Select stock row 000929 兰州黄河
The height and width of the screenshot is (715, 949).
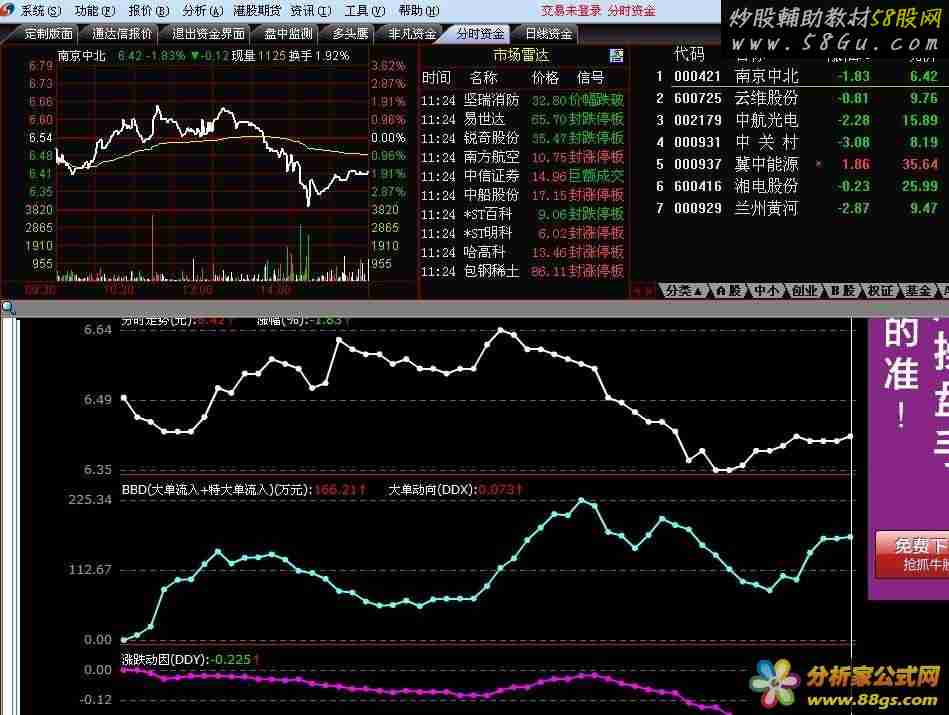tap(798, 208)
